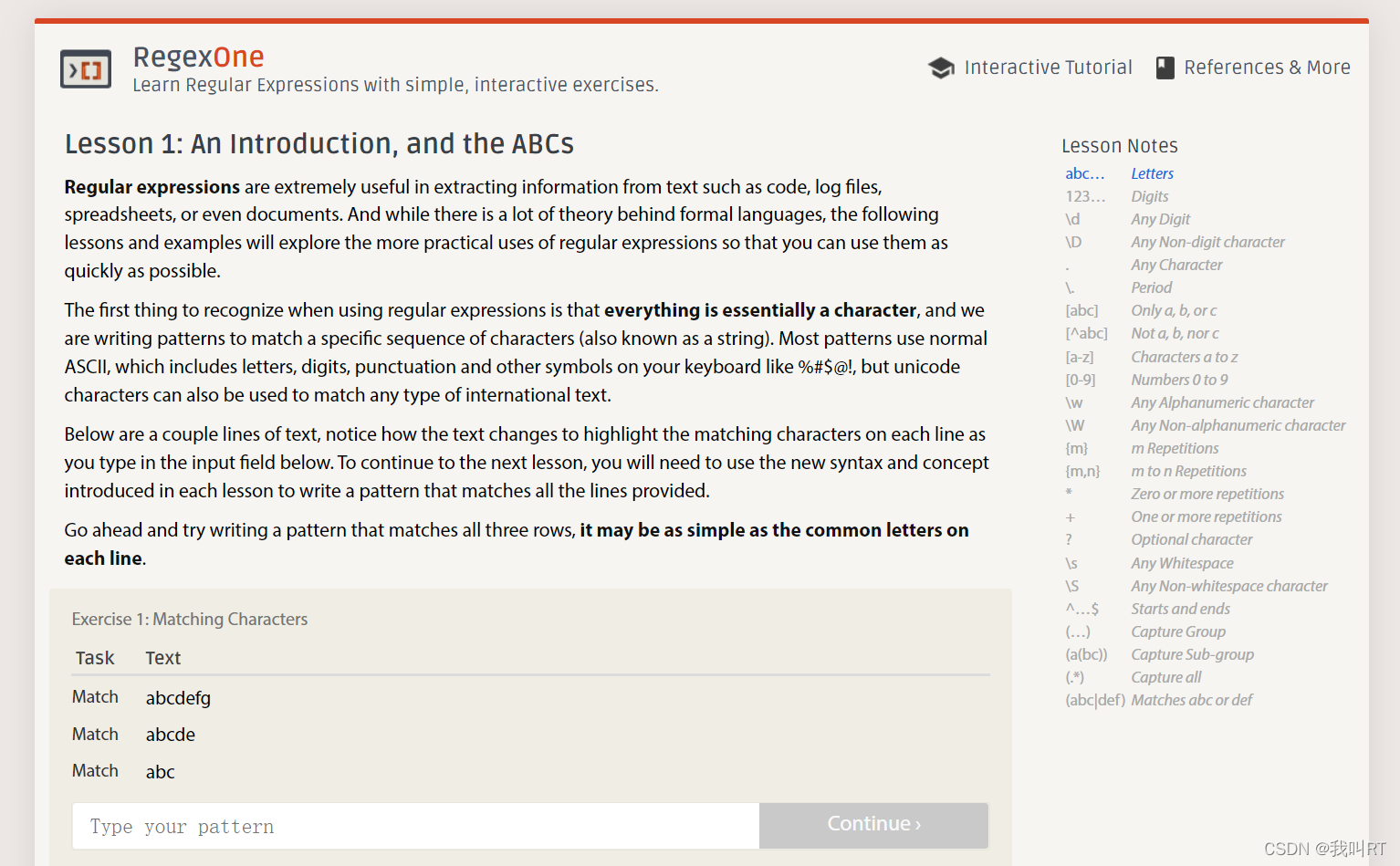Screen dimensions: 1400x866
Task: Click the abcde exercise text
Action: 171,735
